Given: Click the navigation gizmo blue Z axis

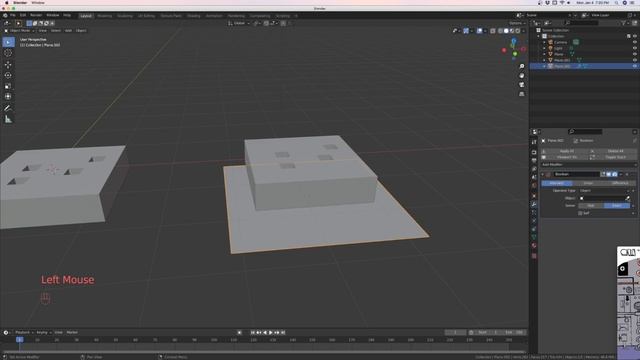Looking at the screenshot, I should click(x=514, y=41).
